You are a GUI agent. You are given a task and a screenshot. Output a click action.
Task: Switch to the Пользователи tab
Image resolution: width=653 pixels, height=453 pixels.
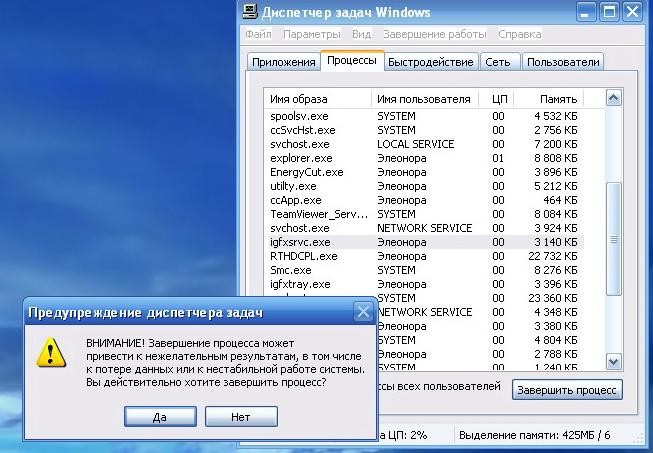coord(563,62)
